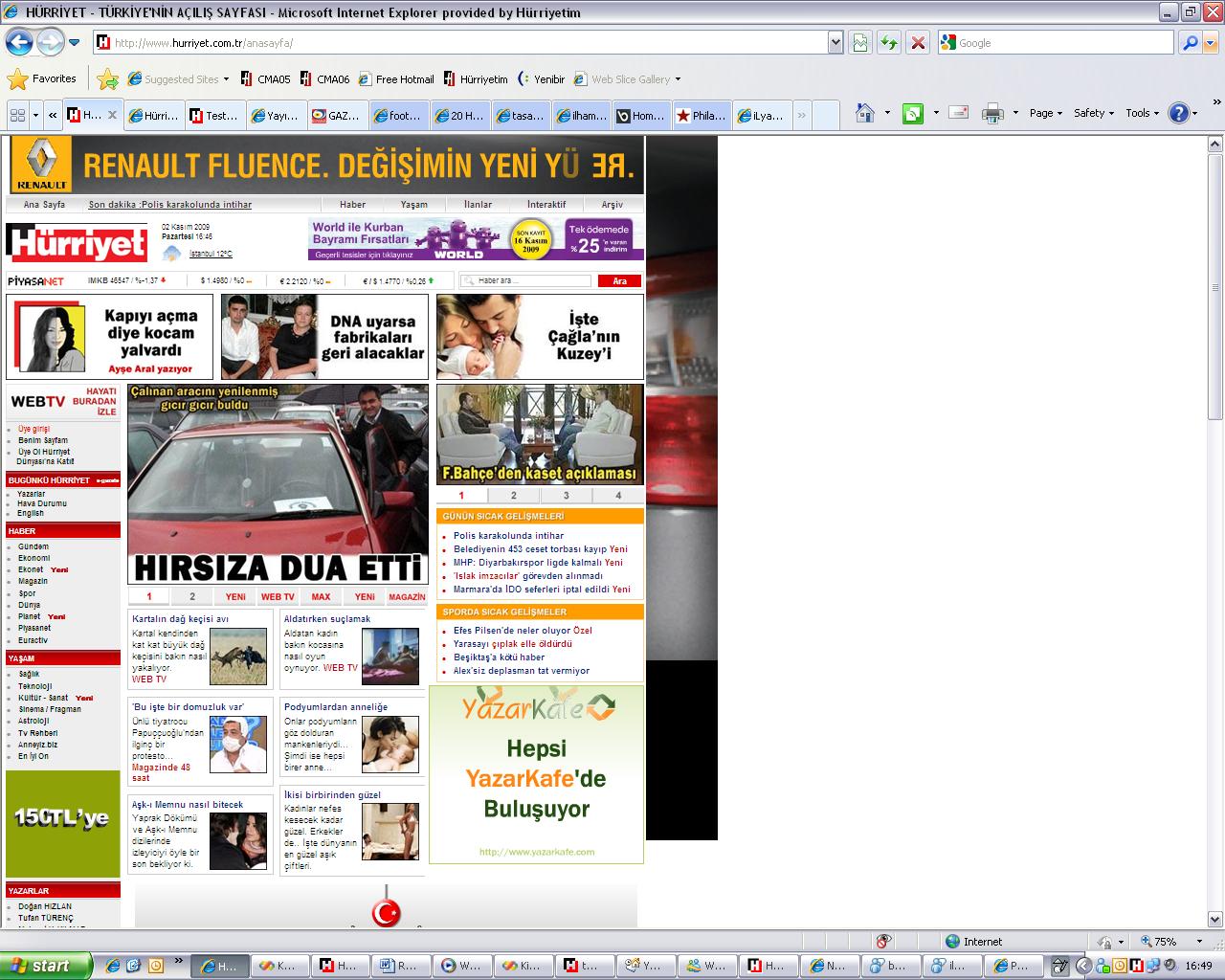1225x980 pixels.
Task: Switch to the GAZ... browser tab
Action: pos(337,116)
